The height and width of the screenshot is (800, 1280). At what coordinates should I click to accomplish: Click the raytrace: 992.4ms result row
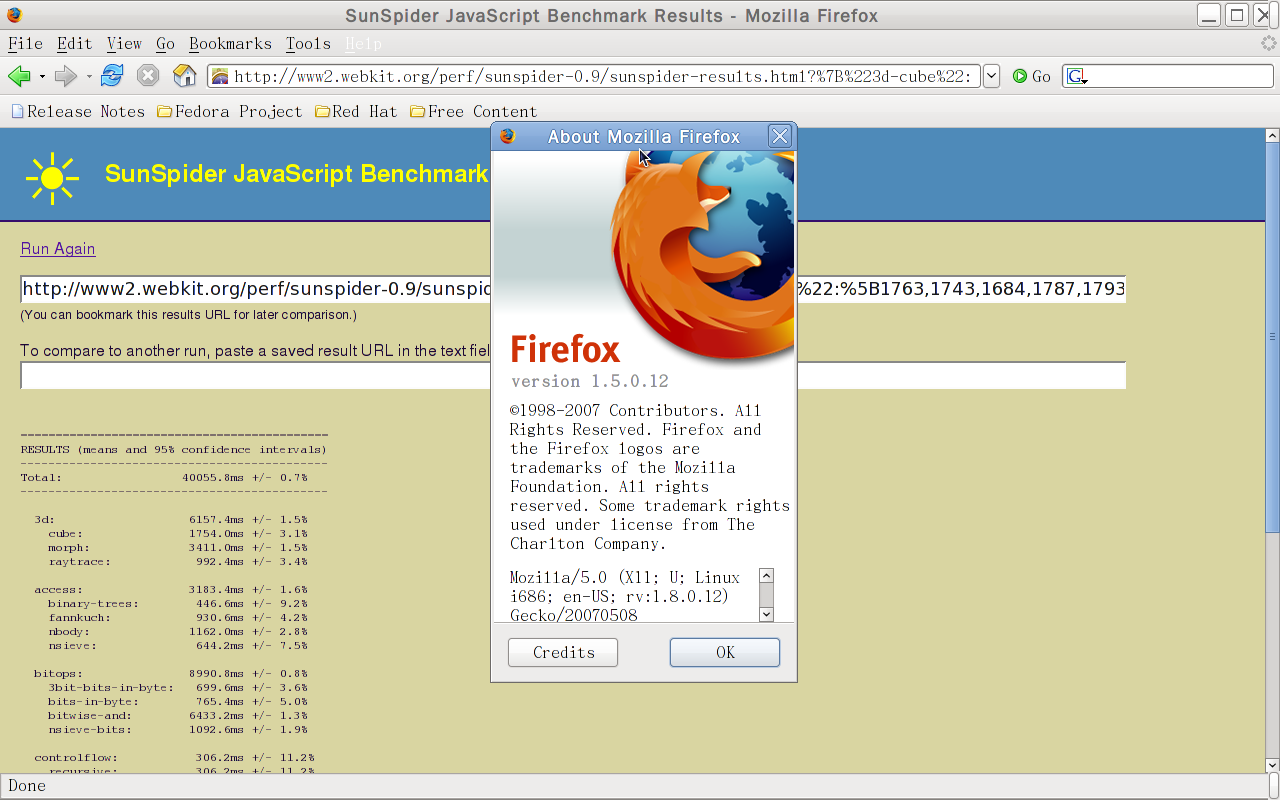pos(178,562)
